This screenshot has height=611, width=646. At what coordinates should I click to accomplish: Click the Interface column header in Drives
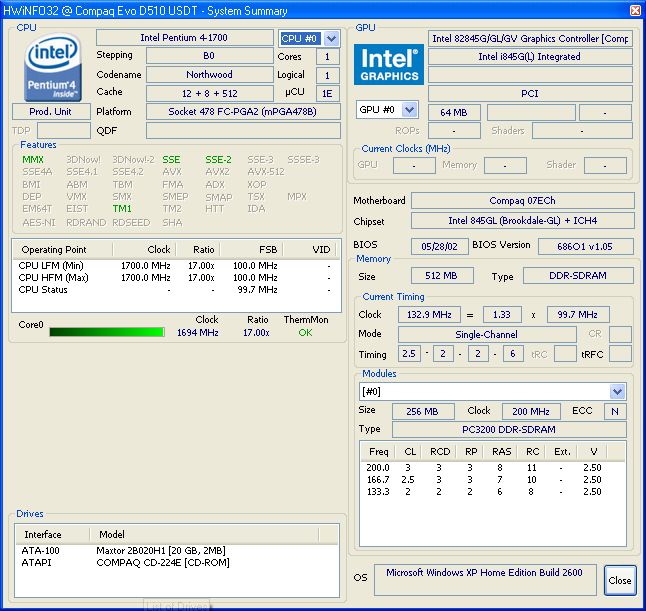pos(43,534)
